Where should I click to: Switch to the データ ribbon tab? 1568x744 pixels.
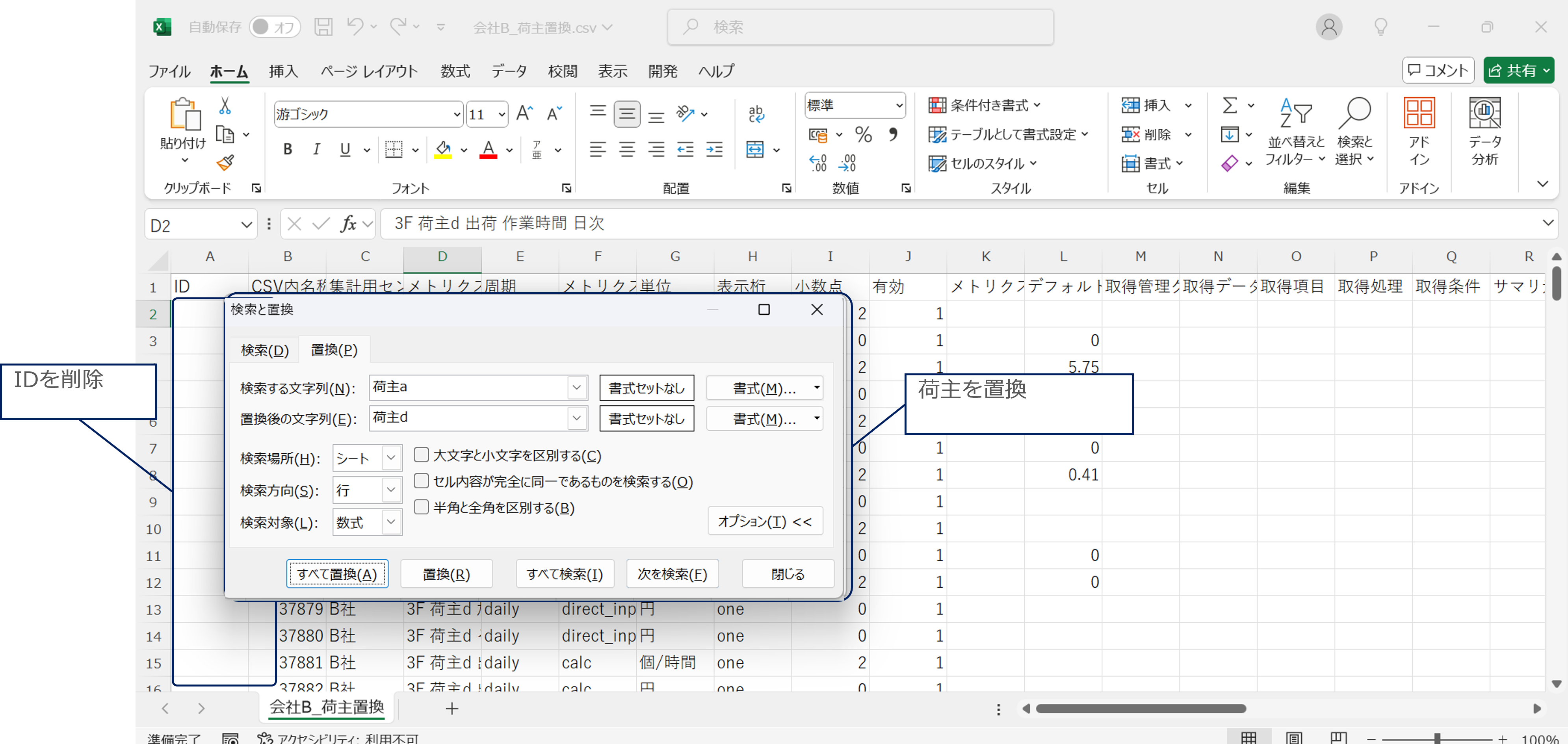[509, 71]
